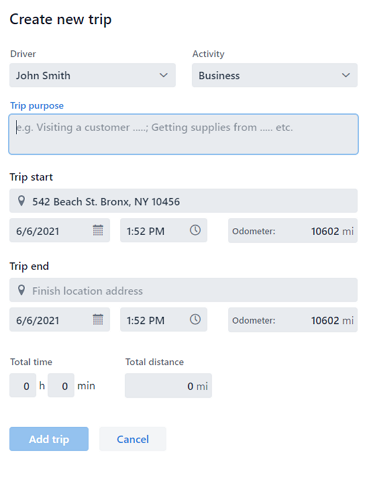The height and width of the screenshot is (498, 365).
Task: Click the Add trip button
Action: pyautogui.click(x=49, y=439)
